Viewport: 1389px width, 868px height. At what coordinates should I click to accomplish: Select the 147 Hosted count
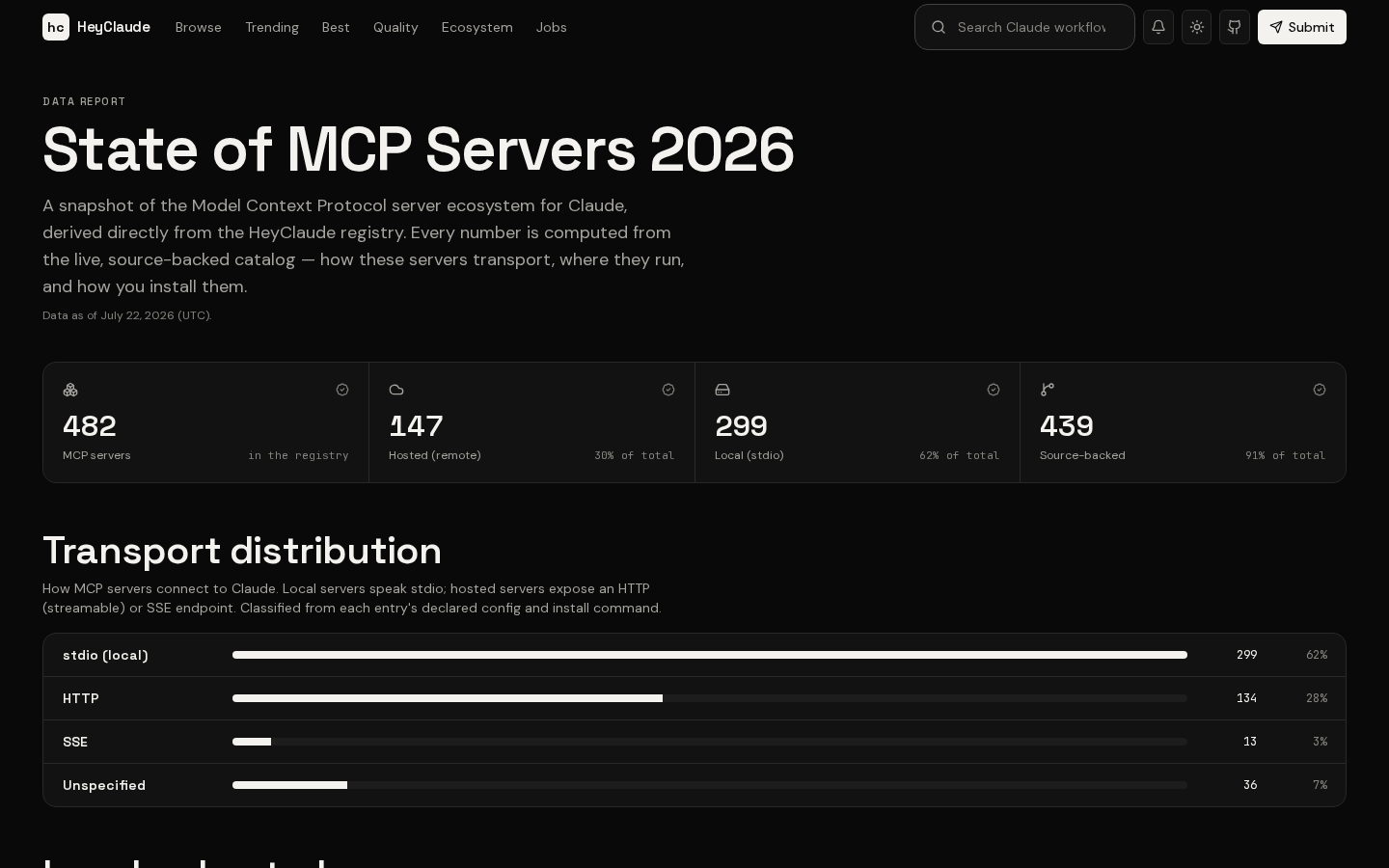416,426
